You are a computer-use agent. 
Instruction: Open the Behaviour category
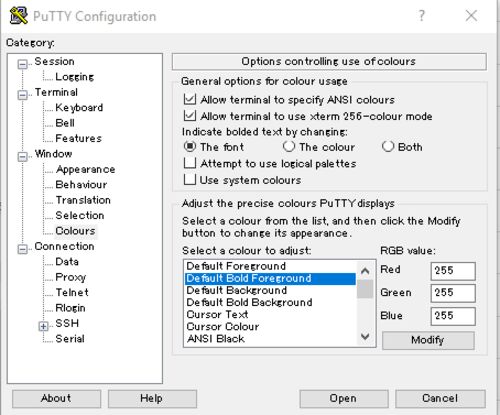(x=81, y=185)
